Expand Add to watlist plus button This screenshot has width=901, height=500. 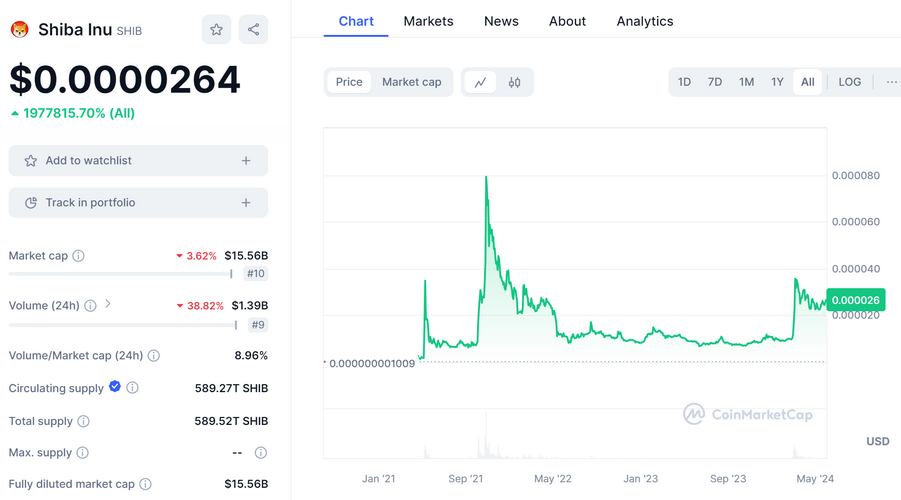(x=246, y=161)
